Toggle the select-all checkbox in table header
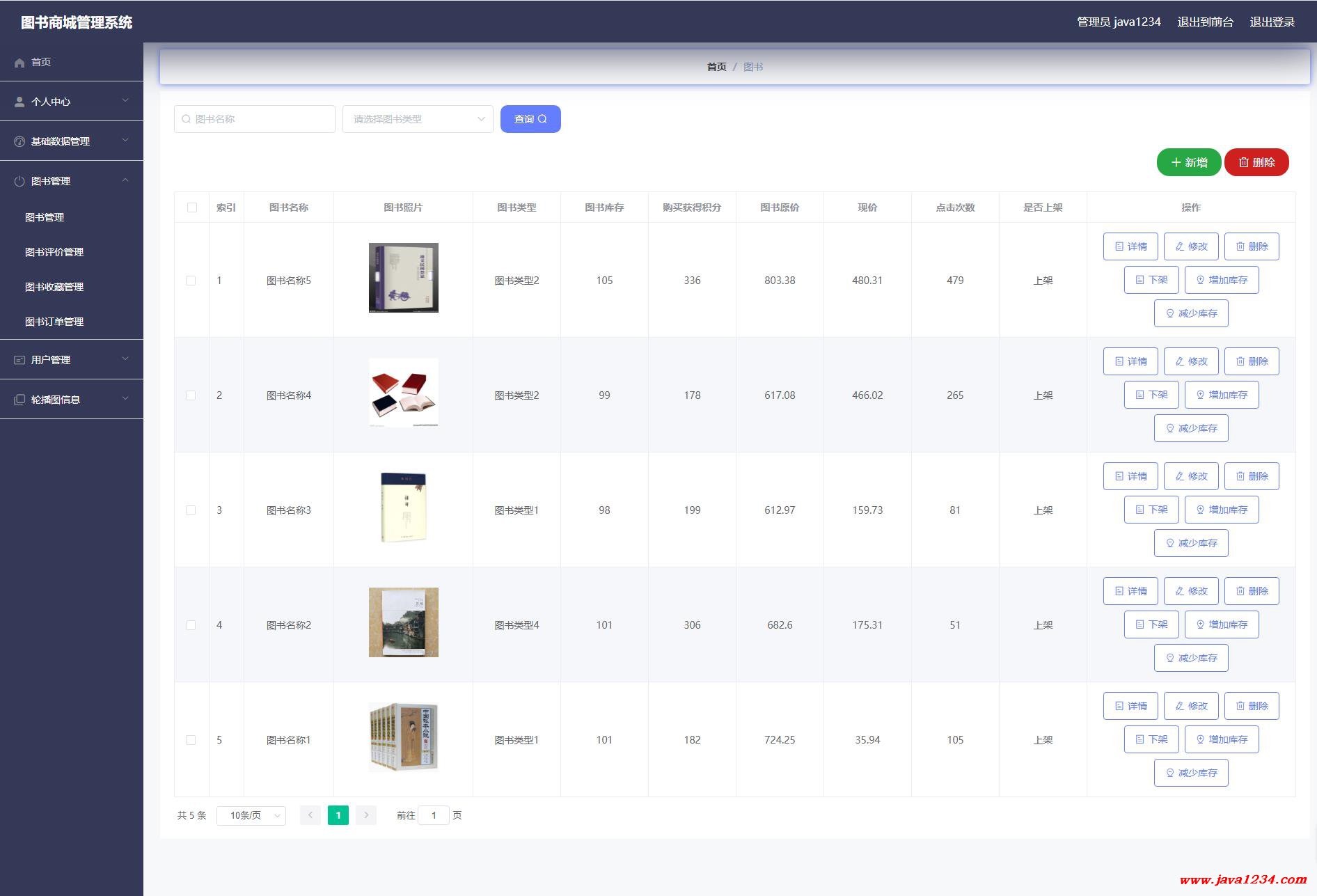The image size is (1317, 896). click(x=192, y=207)
